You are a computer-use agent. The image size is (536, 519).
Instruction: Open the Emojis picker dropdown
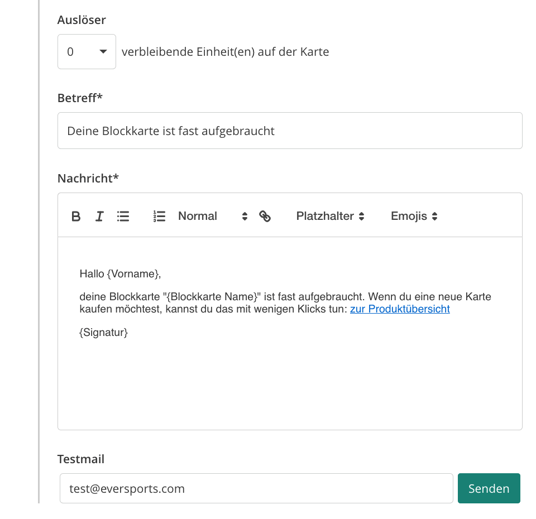414,216
